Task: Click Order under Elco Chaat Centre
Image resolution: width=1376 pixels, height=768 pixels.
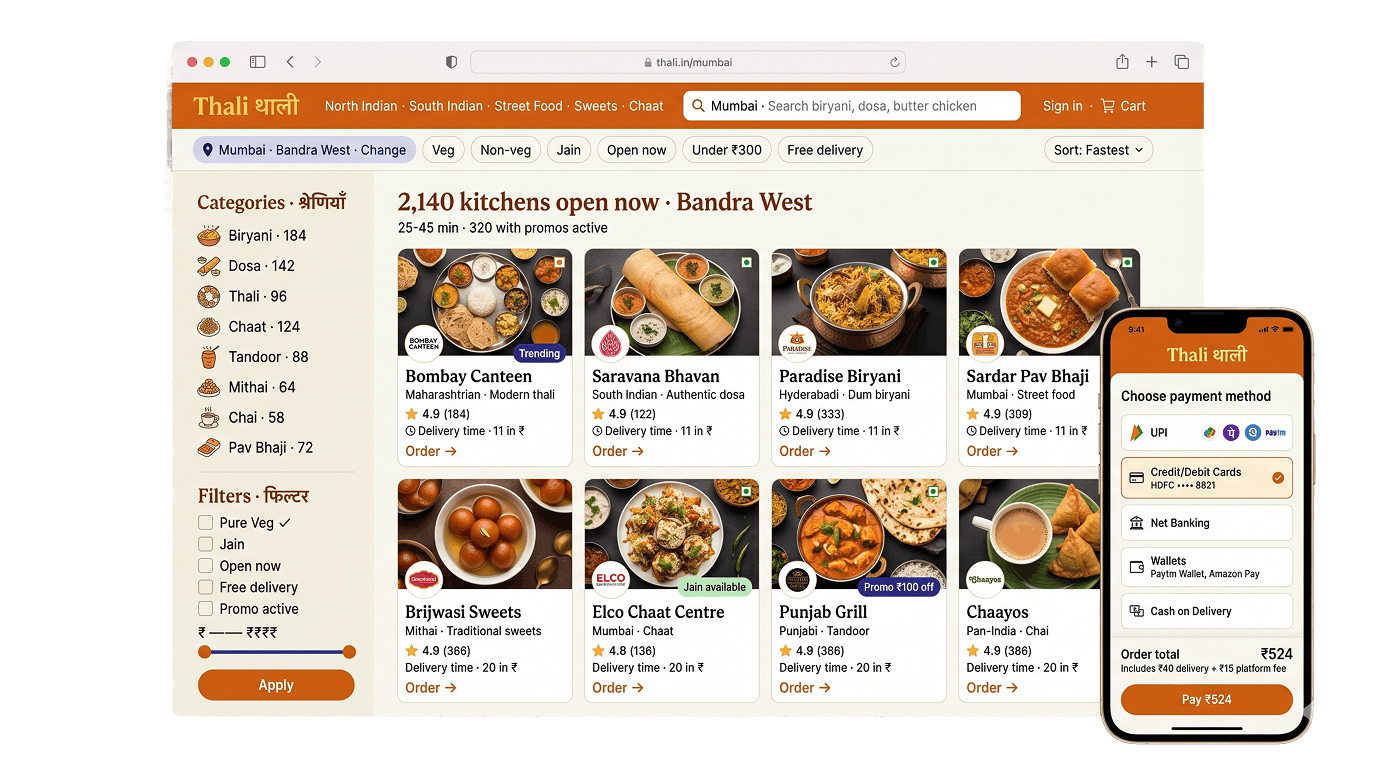Action: [x=618, y=687]
